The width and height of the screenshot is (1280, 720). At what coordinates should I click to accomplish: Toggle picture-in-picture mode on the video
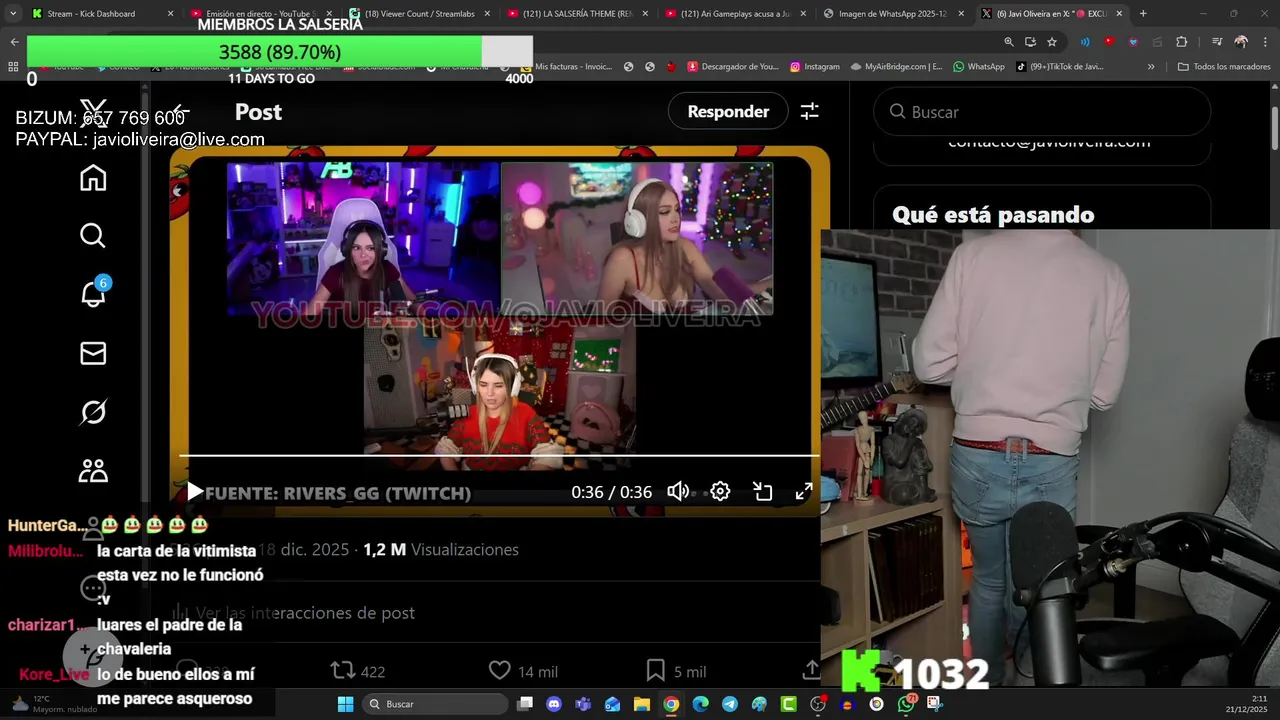pyautogui.click(x=762, y=492)
